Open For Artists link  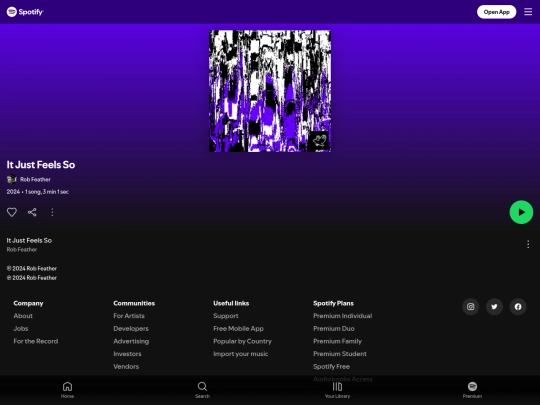click(129, 316)
